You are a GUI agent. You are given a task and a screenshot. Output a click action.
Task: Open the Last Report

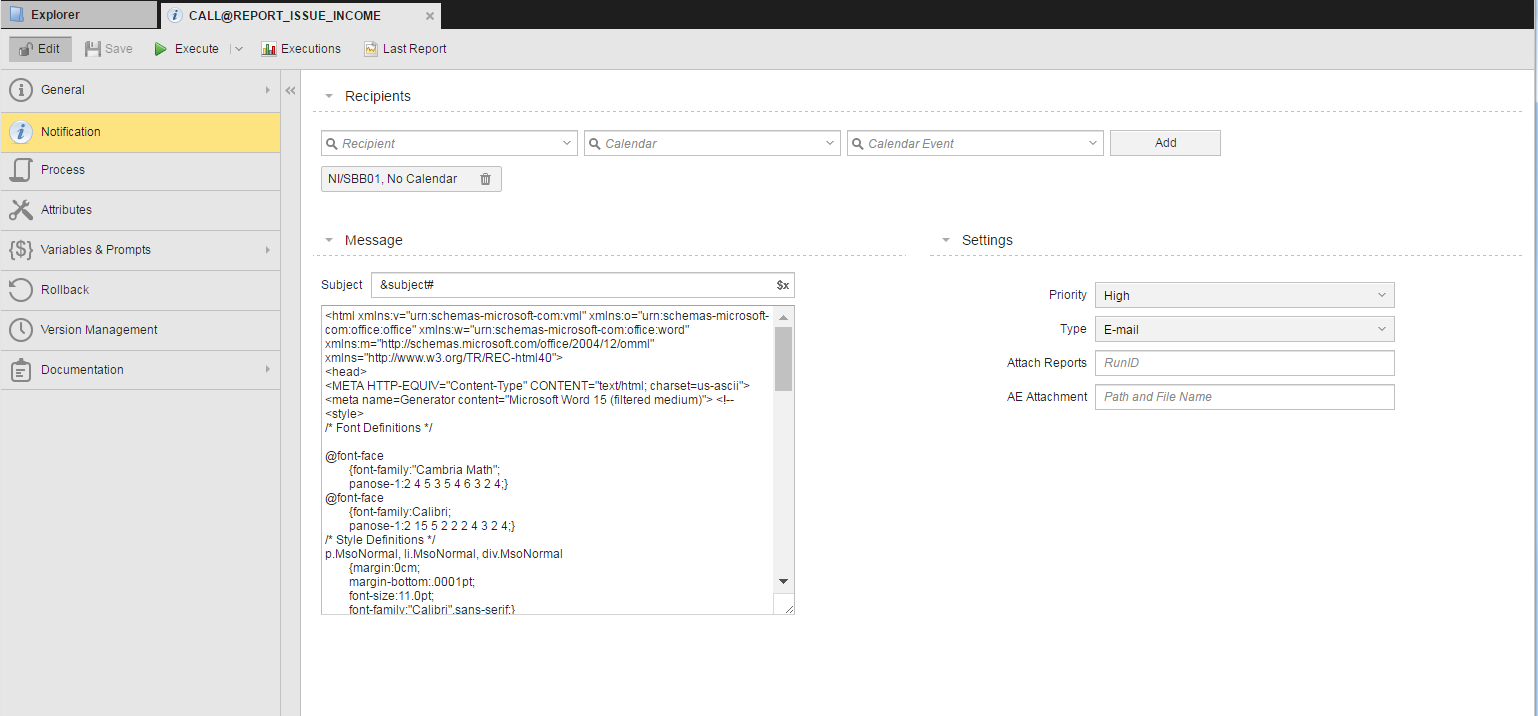coord(404,49)
